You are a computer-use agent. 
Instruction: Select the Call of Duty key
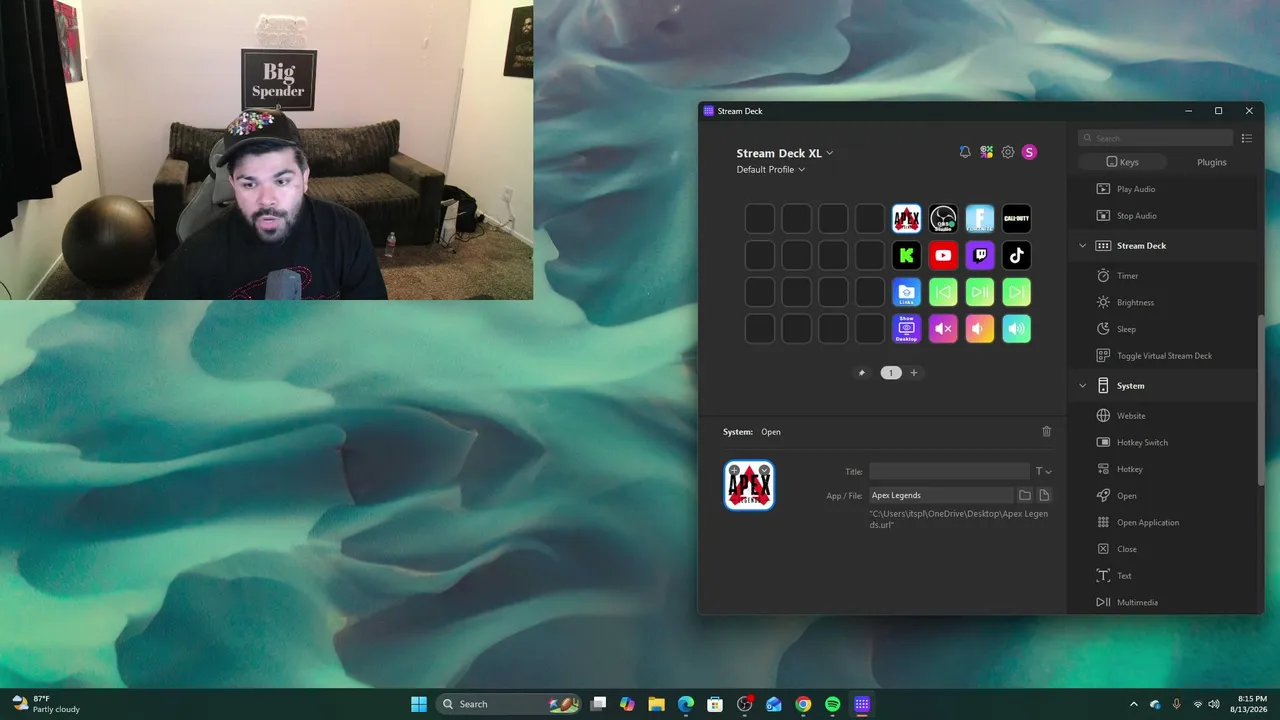[x=1017, y=219]
